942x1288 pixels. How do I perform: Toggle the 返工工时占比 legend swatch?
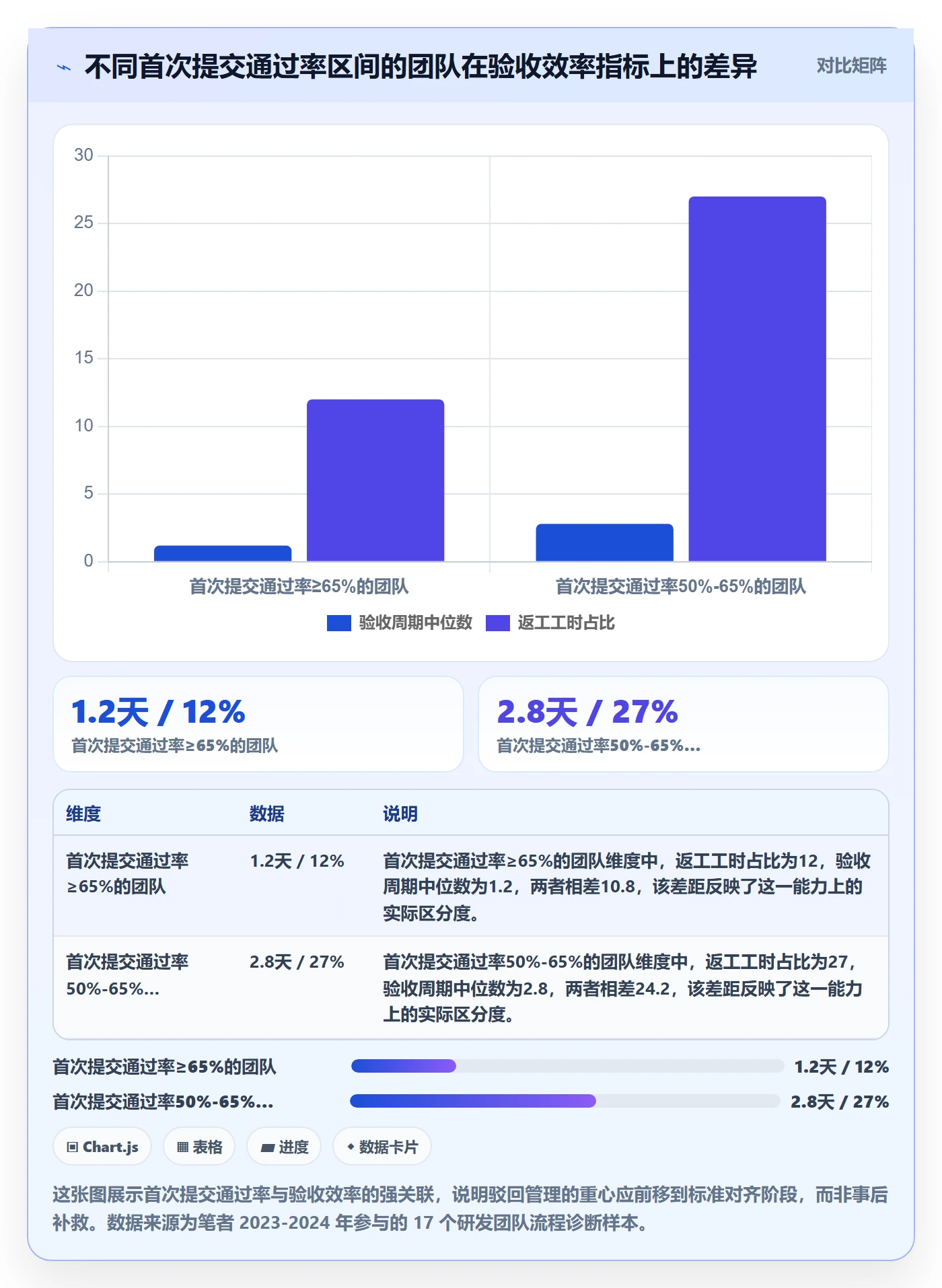point(497,623)
